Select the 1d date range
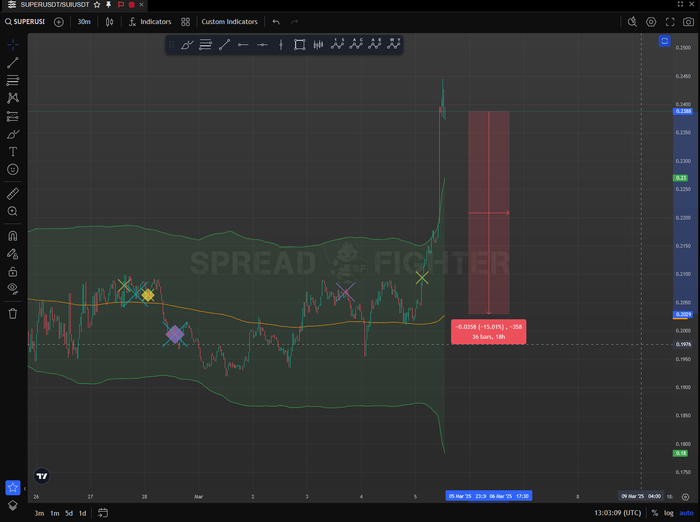Screen dimensions: 700x522 pos(83,513)
